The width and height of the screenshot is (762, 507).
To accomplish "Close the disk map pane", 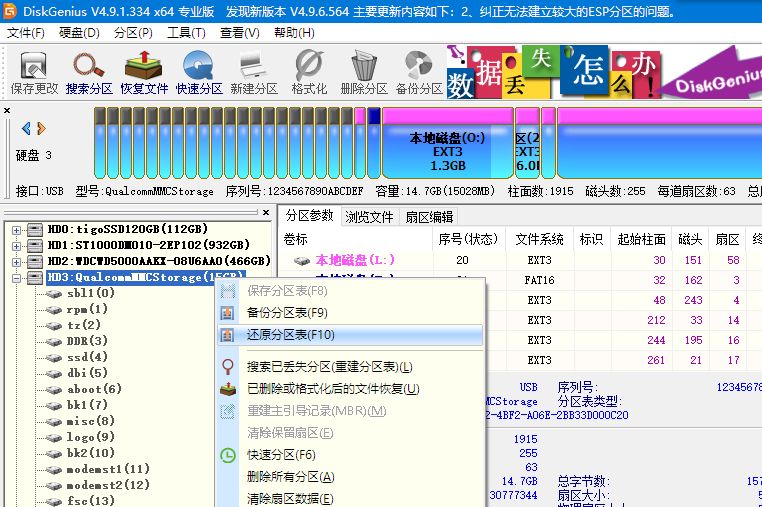I will [7, 111].
